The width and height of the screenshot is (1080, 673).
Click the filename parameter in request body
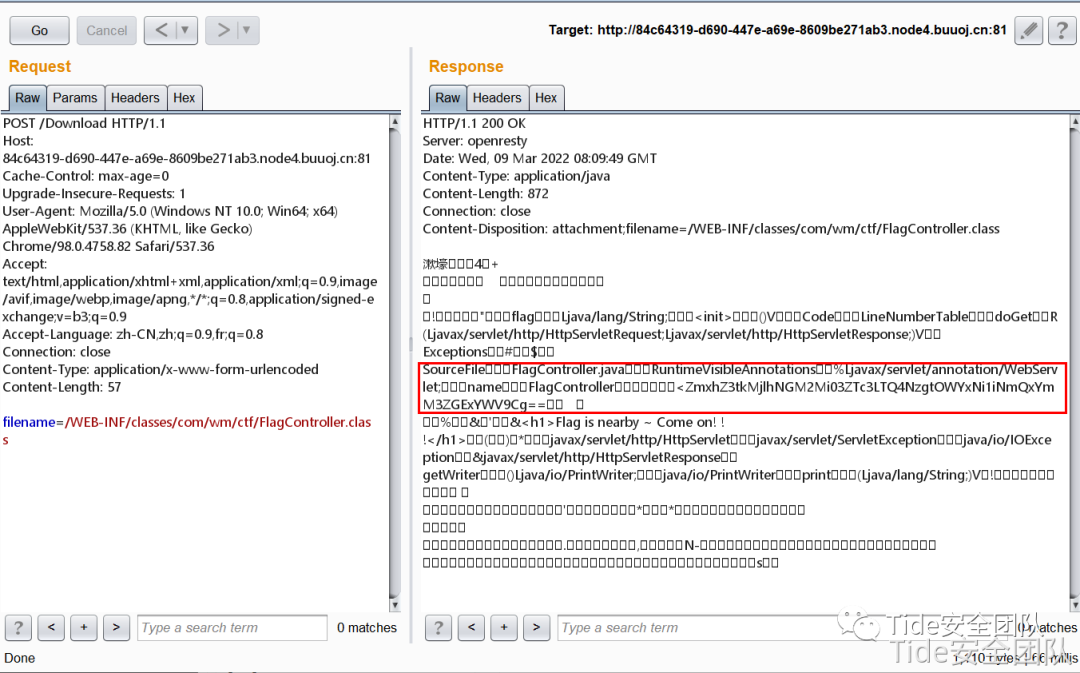pyautogui.click(x=30, y=422)
